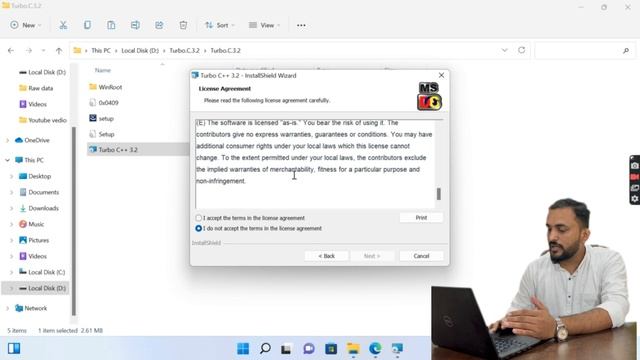Select I accept the terms radio button
Image resolution: width=640 pixels, height=360 pixels.
(198, 218)
